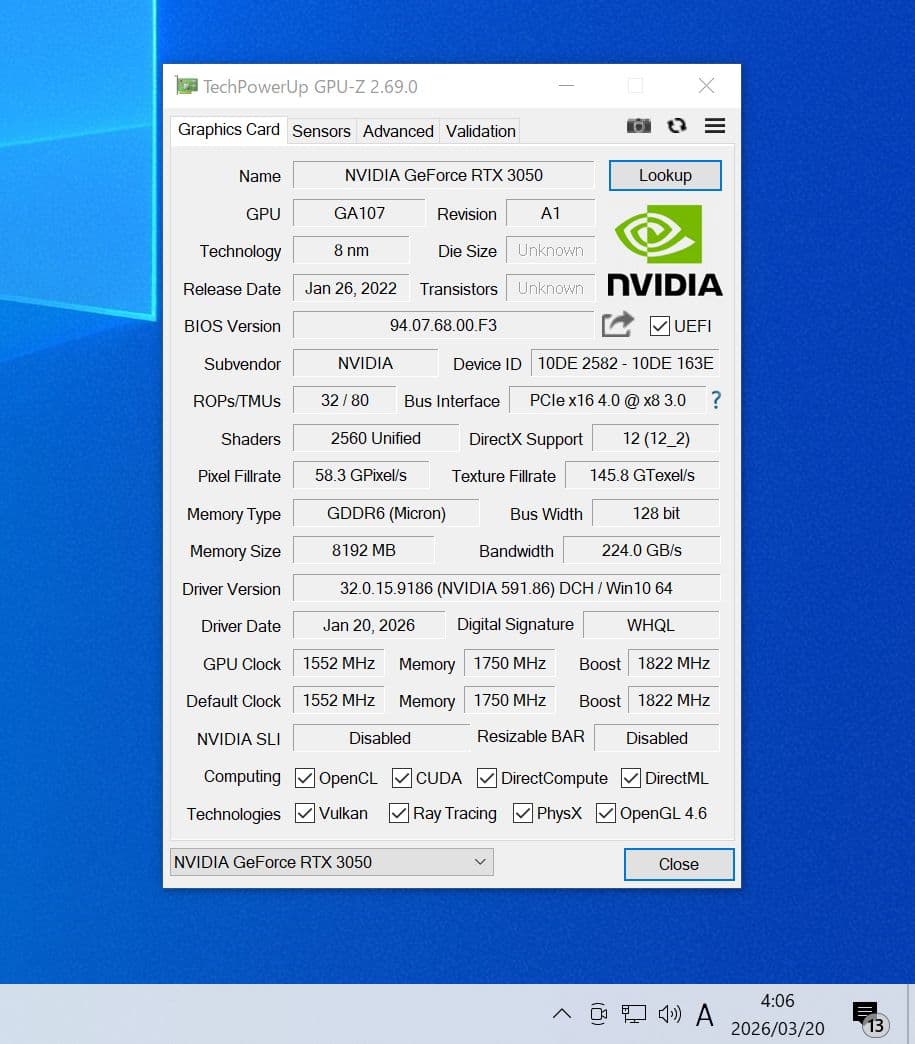
Task: Open the notification center icon
Action: tap(868, 1017)
